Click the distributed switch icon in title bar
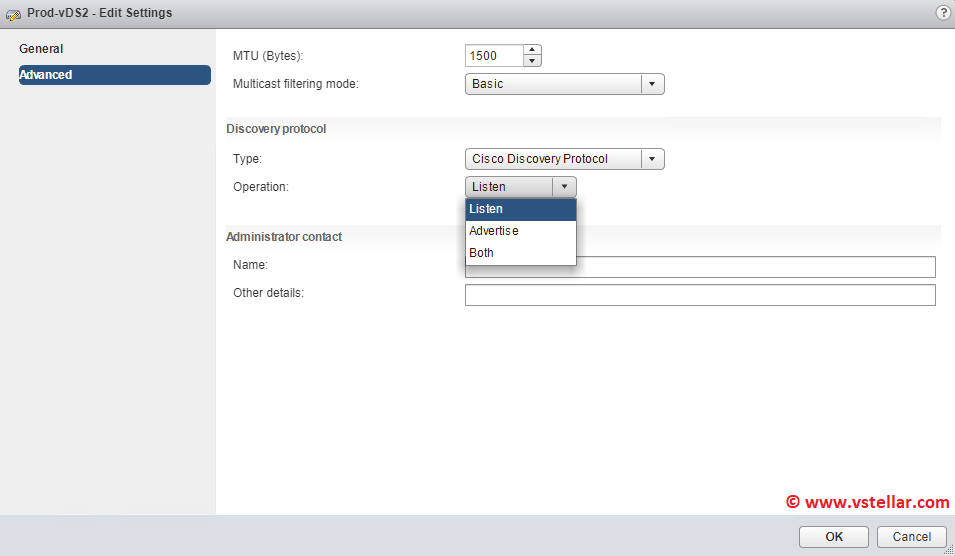Screen dimensions: 955x556 pos(13,14)
